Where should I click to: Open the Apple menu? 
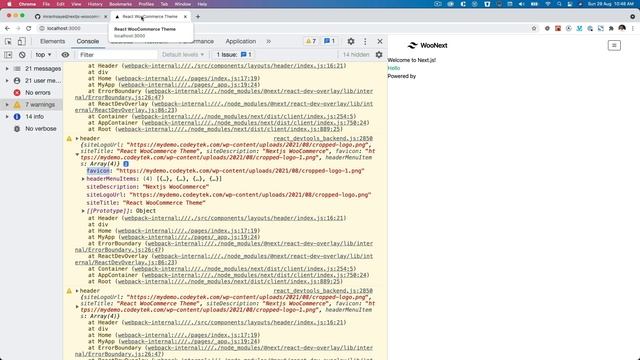tap(9, 4)
